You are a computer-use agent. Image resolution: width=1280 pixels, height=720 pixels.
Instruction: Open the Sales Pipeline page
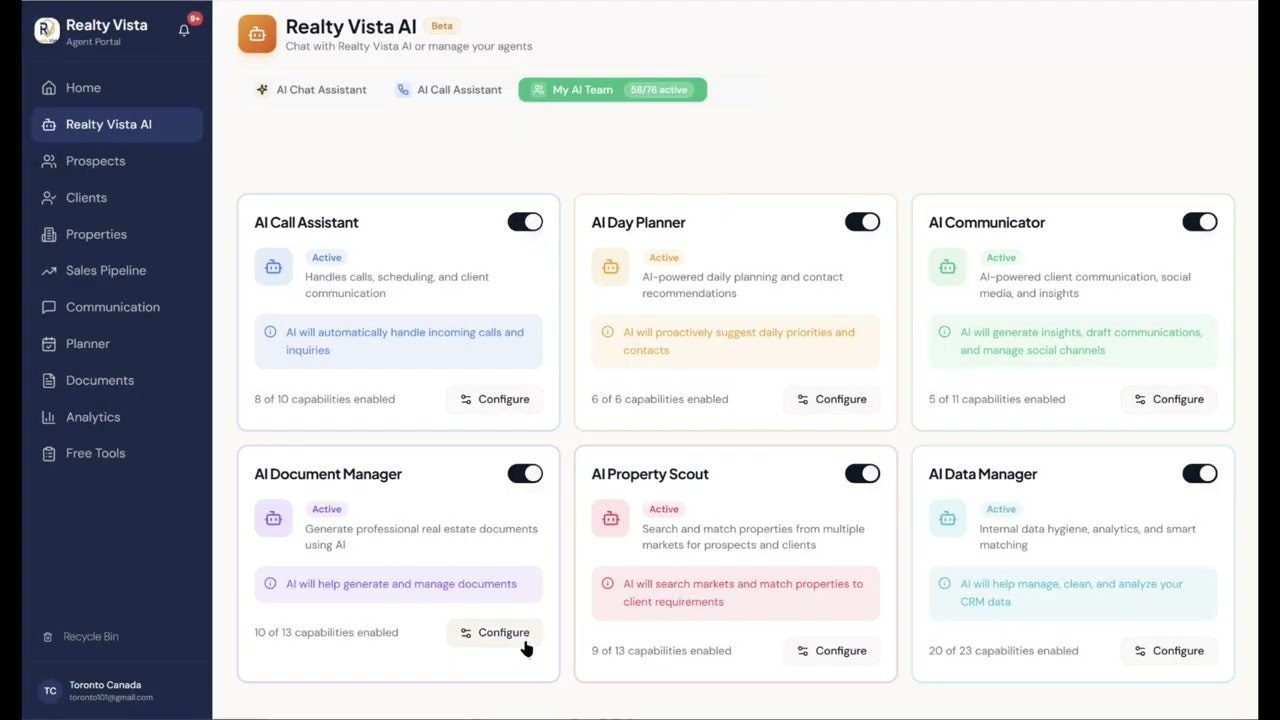coord(117,271)
